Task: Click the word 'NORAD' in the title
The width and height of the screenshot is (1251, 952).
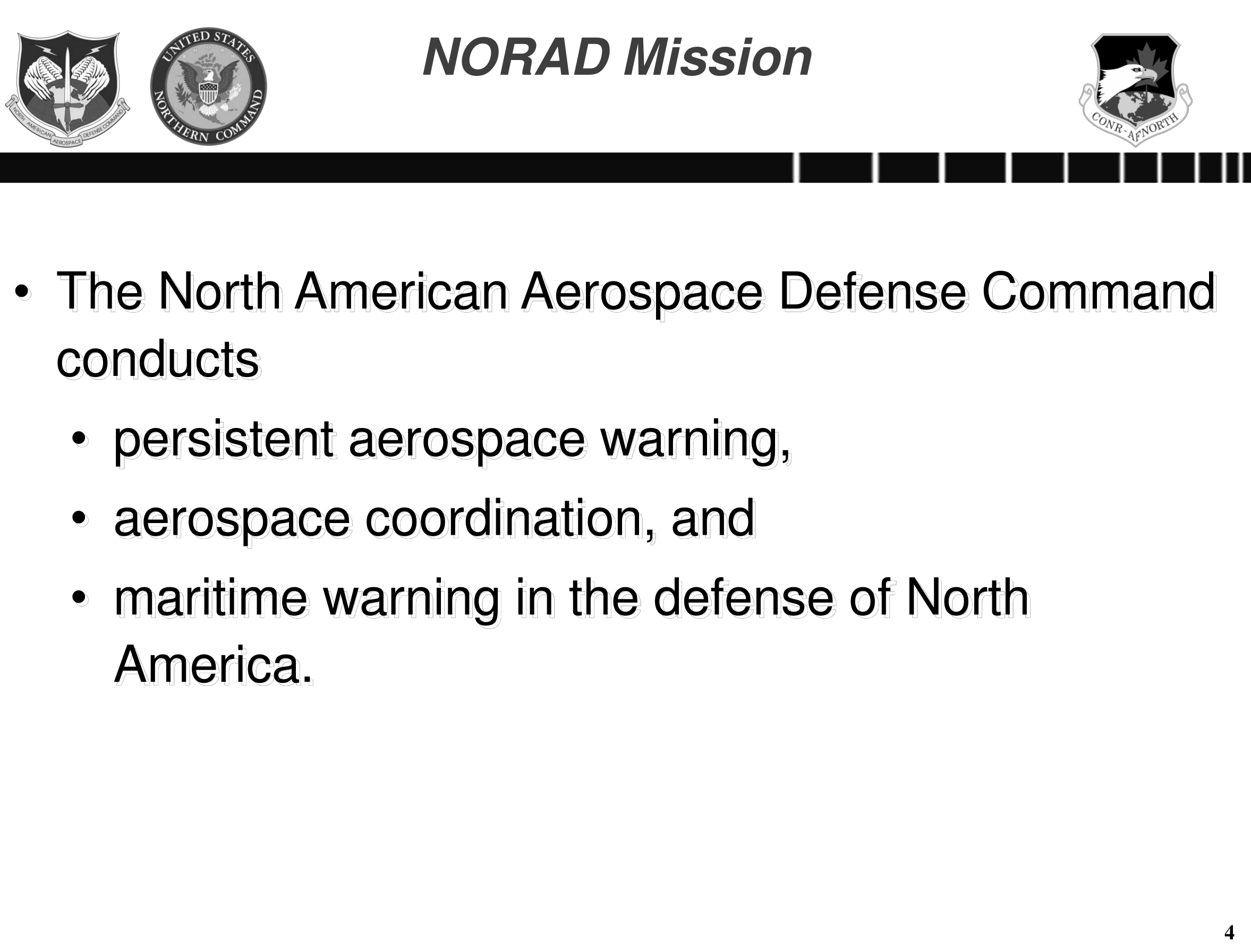Action: click(x=516, y=57)
